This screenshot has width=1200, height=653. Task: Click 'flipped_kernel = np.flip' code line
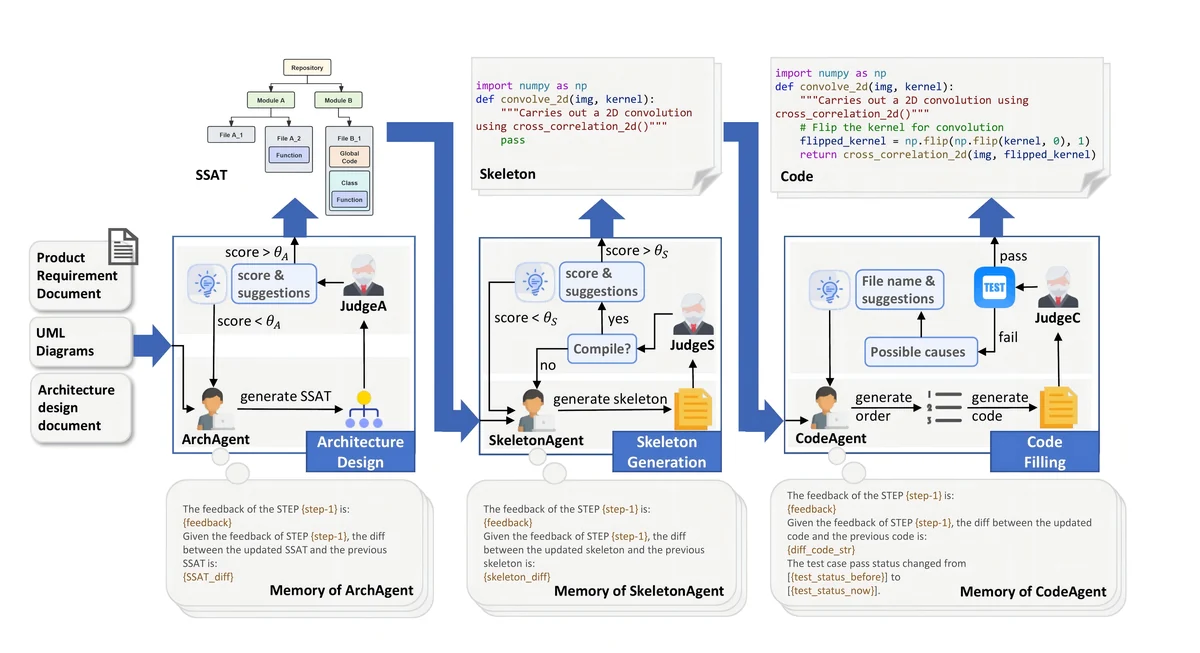(944, 141)
